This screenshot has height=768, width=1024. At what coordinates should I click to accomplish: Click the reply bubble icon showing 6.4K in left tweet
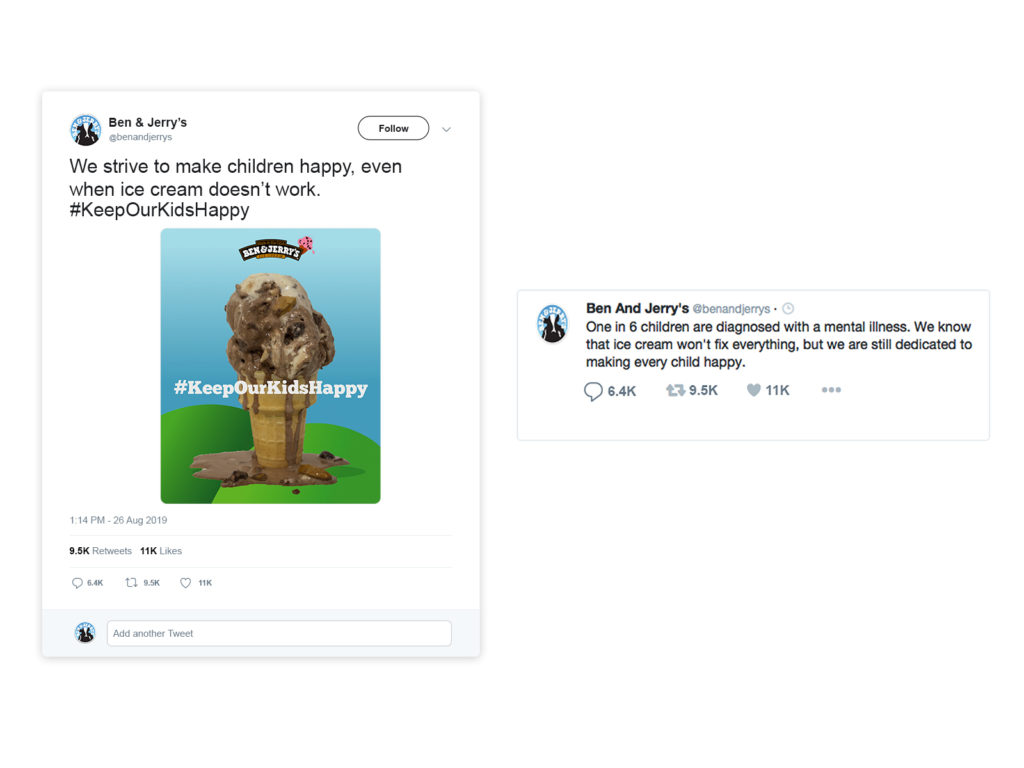pyautogui.click(x=77, y=583)
